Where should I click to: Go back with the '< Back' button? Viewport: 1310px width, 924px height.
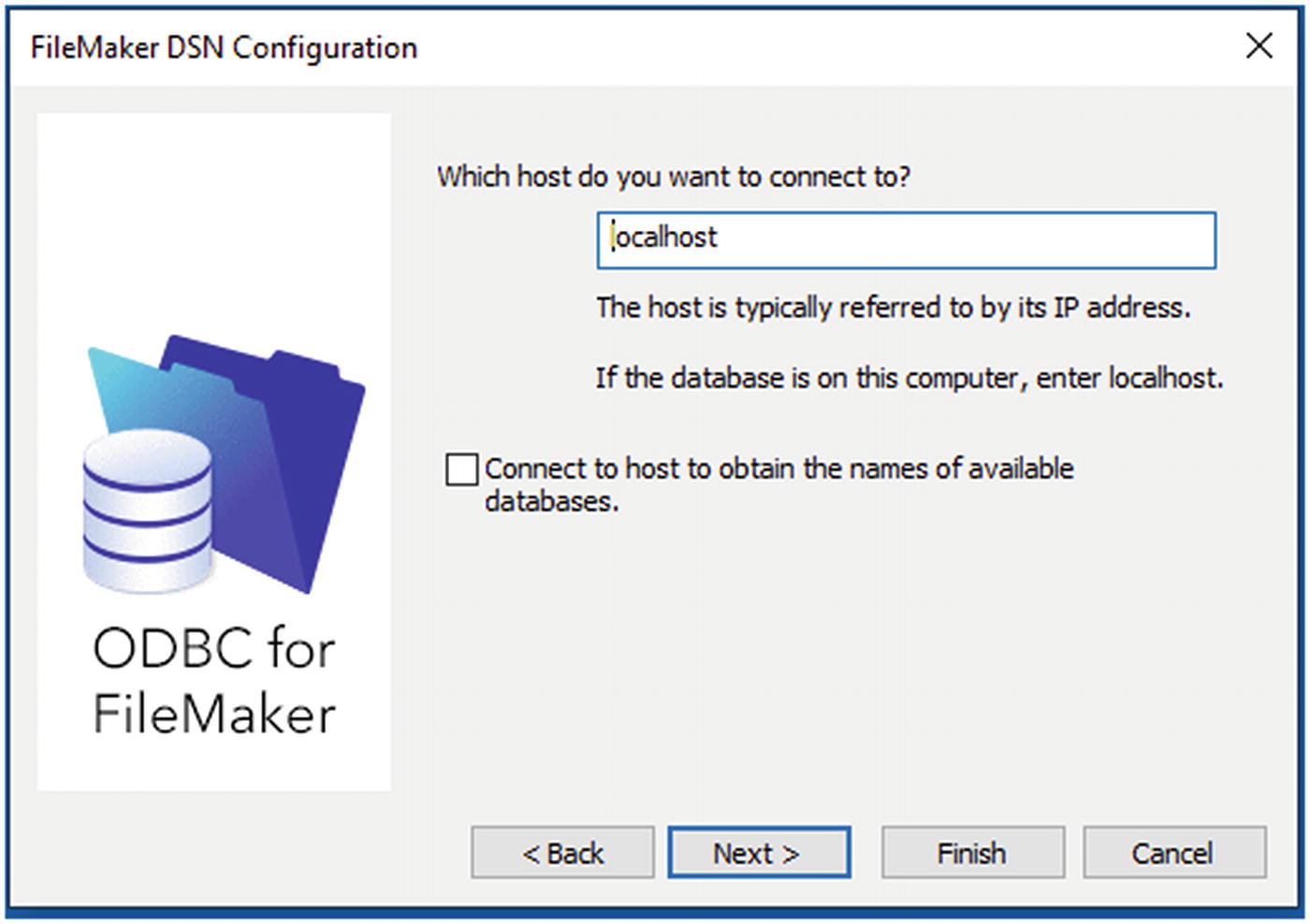[x=562, y=852]
